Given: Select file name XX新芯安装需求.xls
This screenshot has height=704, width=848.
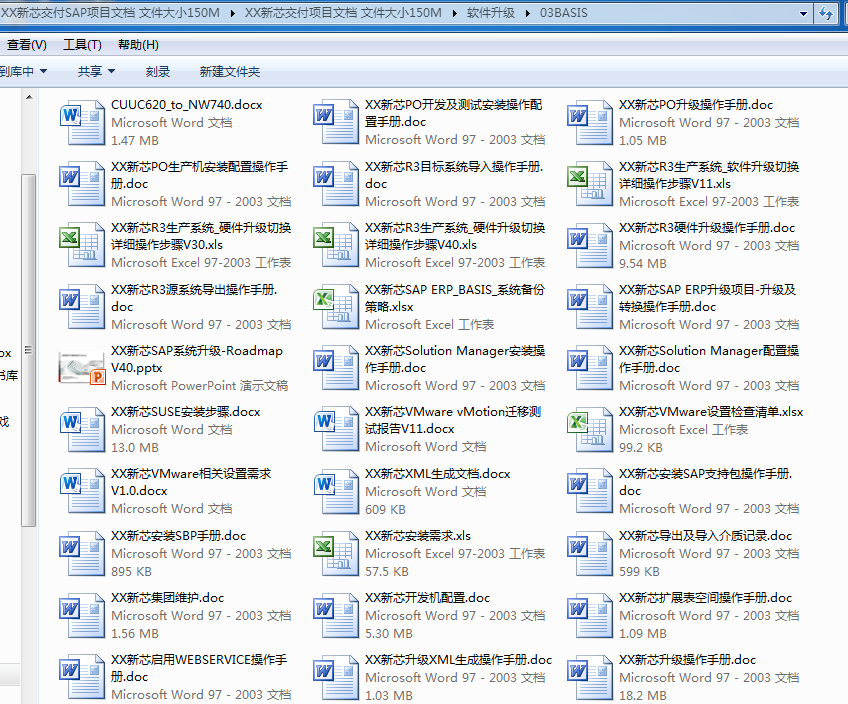Looking at the screenshot, I should tap(418, 536).
